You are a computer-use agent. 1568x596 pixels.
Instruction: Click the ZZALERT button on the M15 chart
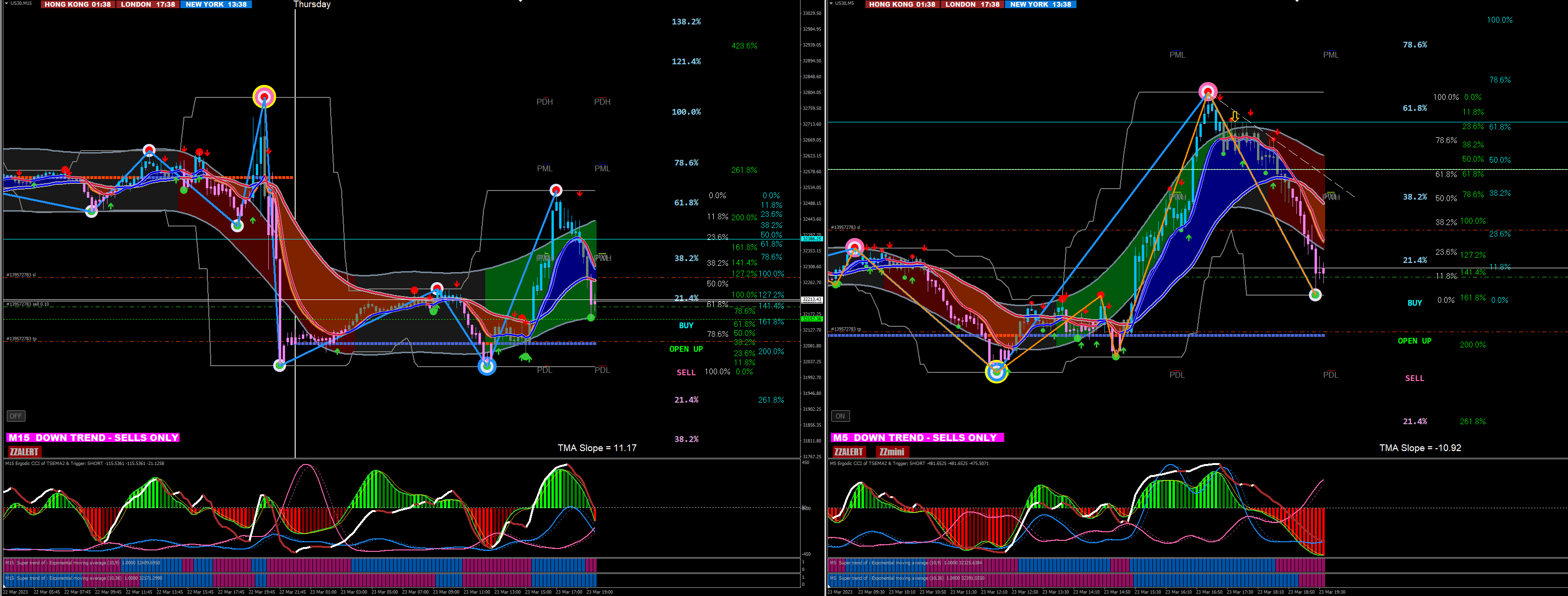[x=24, y=452]
